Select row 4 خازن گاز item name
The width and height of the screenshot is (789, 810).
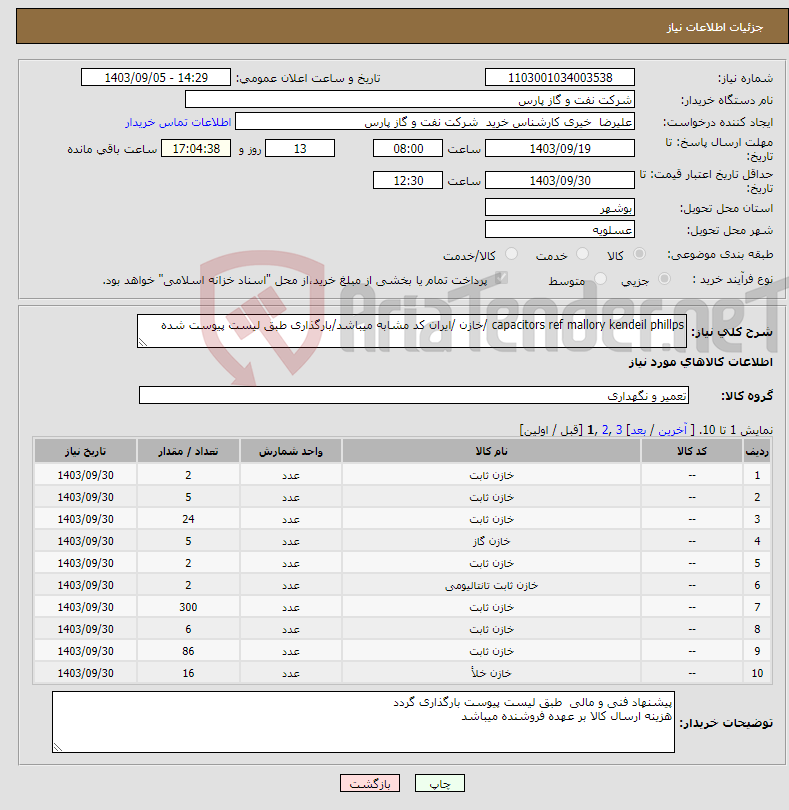point(491,541)
